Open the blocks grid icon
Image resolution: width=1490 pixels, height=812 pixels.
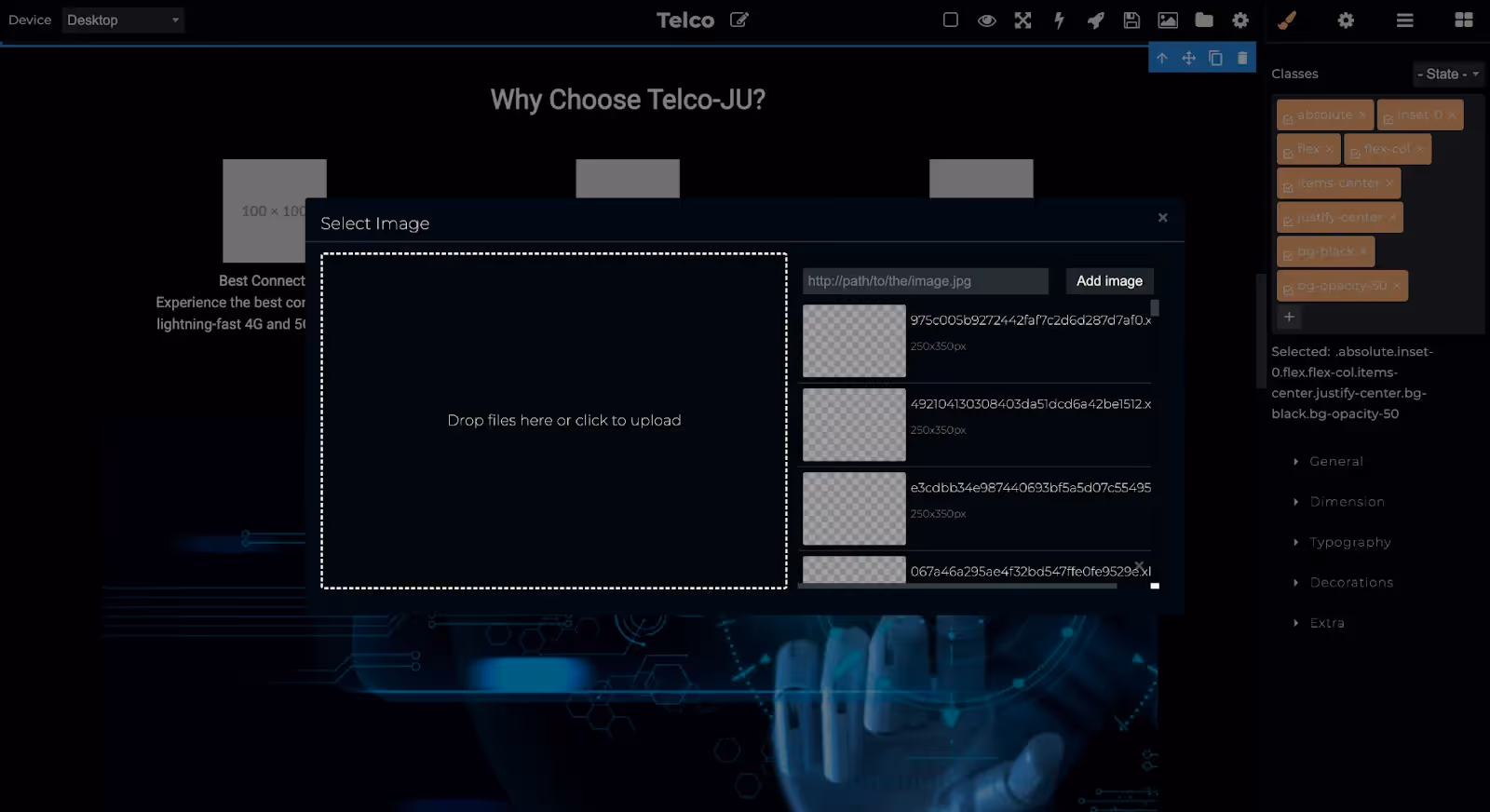[1463, 20]
